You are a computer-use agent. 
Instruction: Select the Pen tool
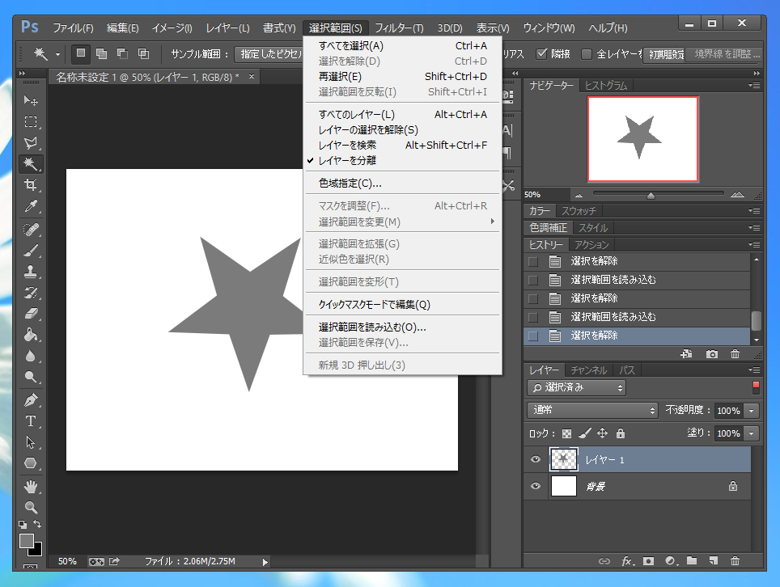pos(30,400)
